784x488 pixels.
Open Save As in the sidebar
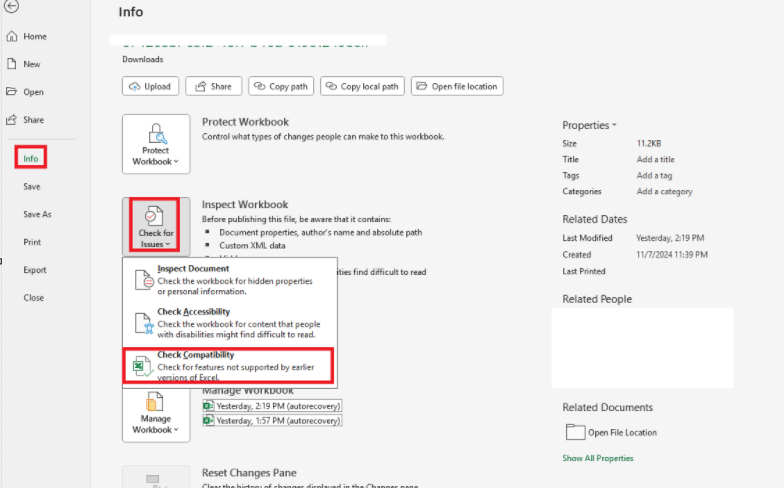click(37, 214)
